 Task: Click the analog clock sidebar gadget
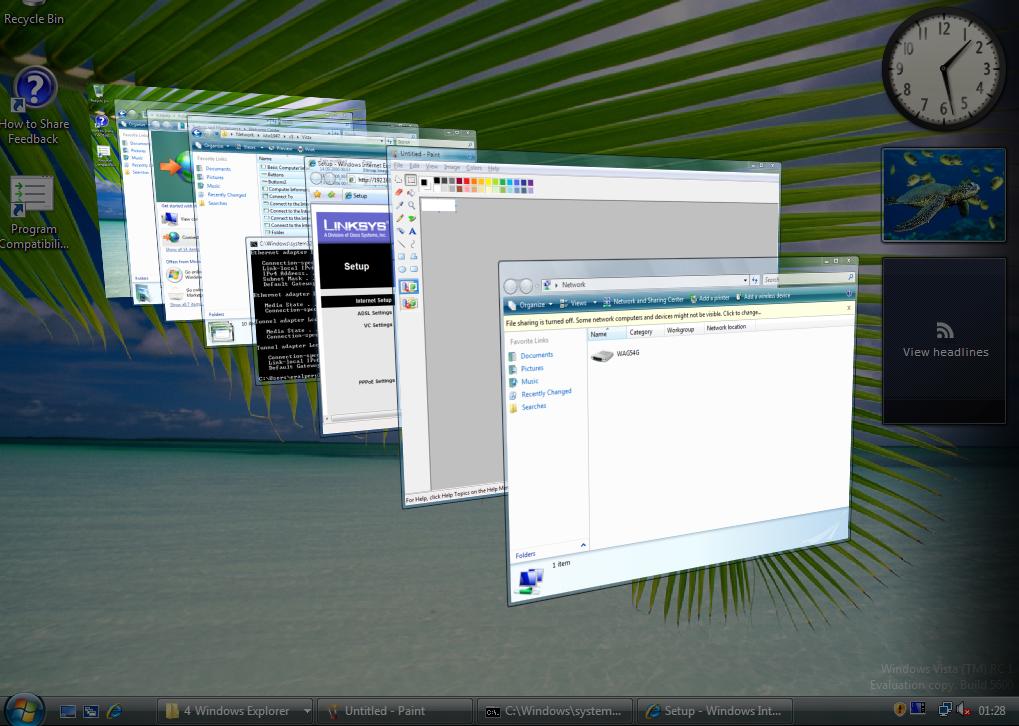click(944, 69)
